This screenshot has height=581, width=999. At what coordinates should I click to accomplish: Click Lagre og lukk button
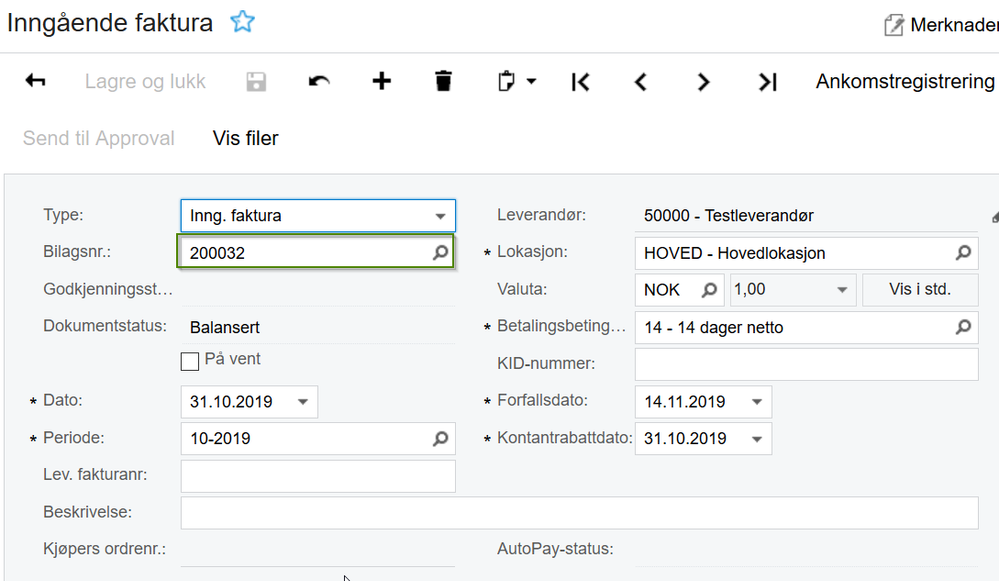(145, 82)
